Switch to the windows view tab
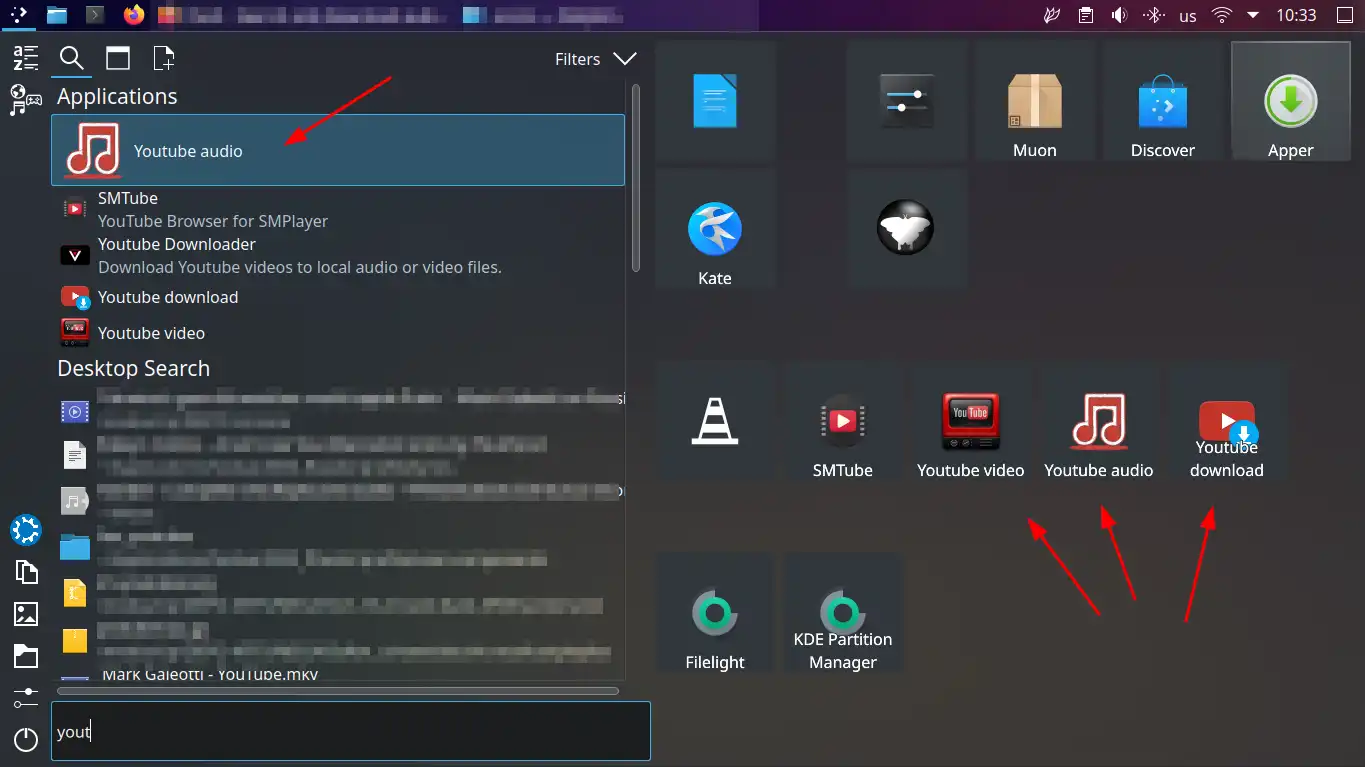 point(118,58)
